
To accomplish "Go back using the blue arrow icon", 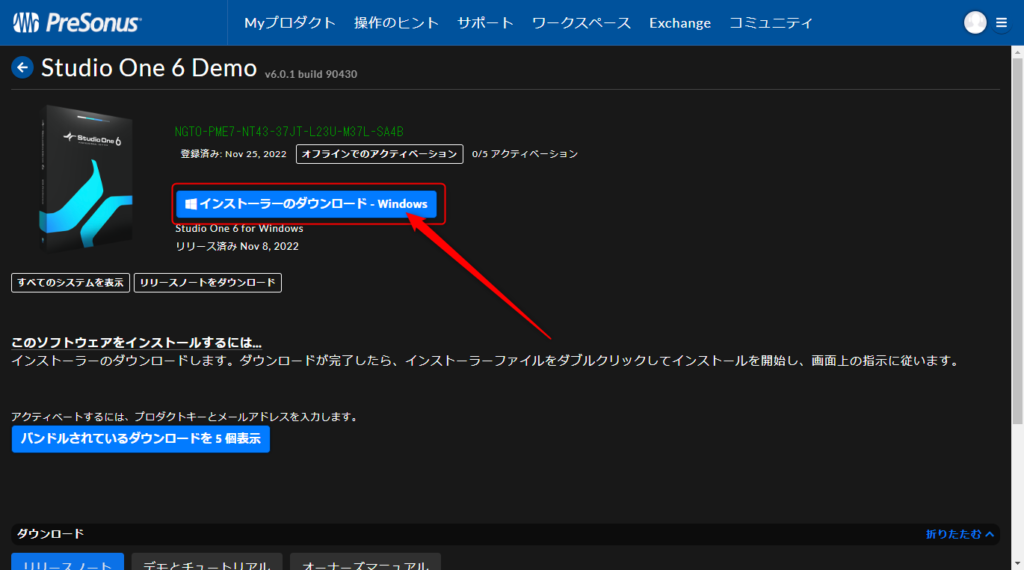I will pyautogui.click(x=22, y=67).
